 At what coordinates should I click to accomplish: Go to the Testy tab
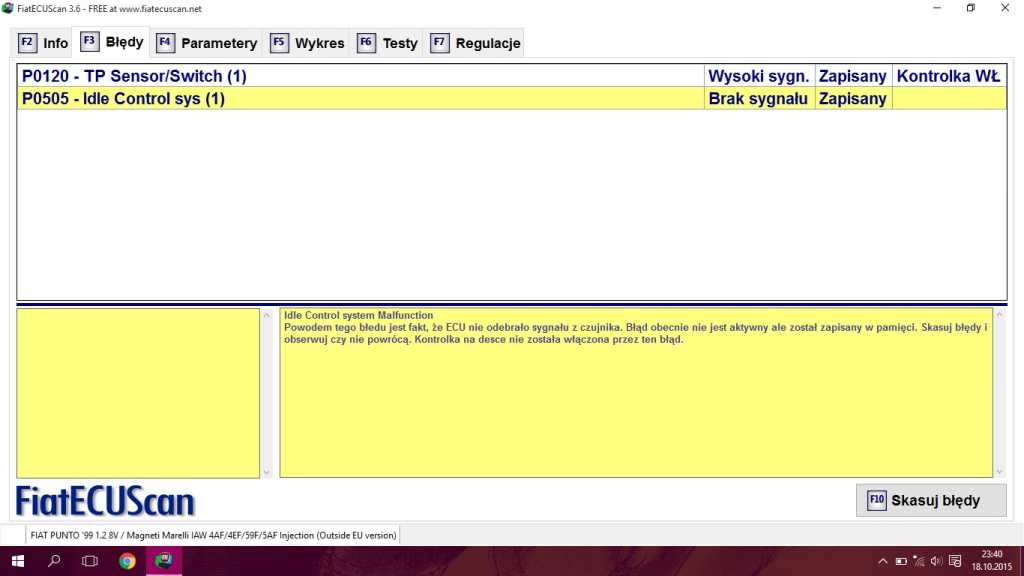[x=388, y=43]
